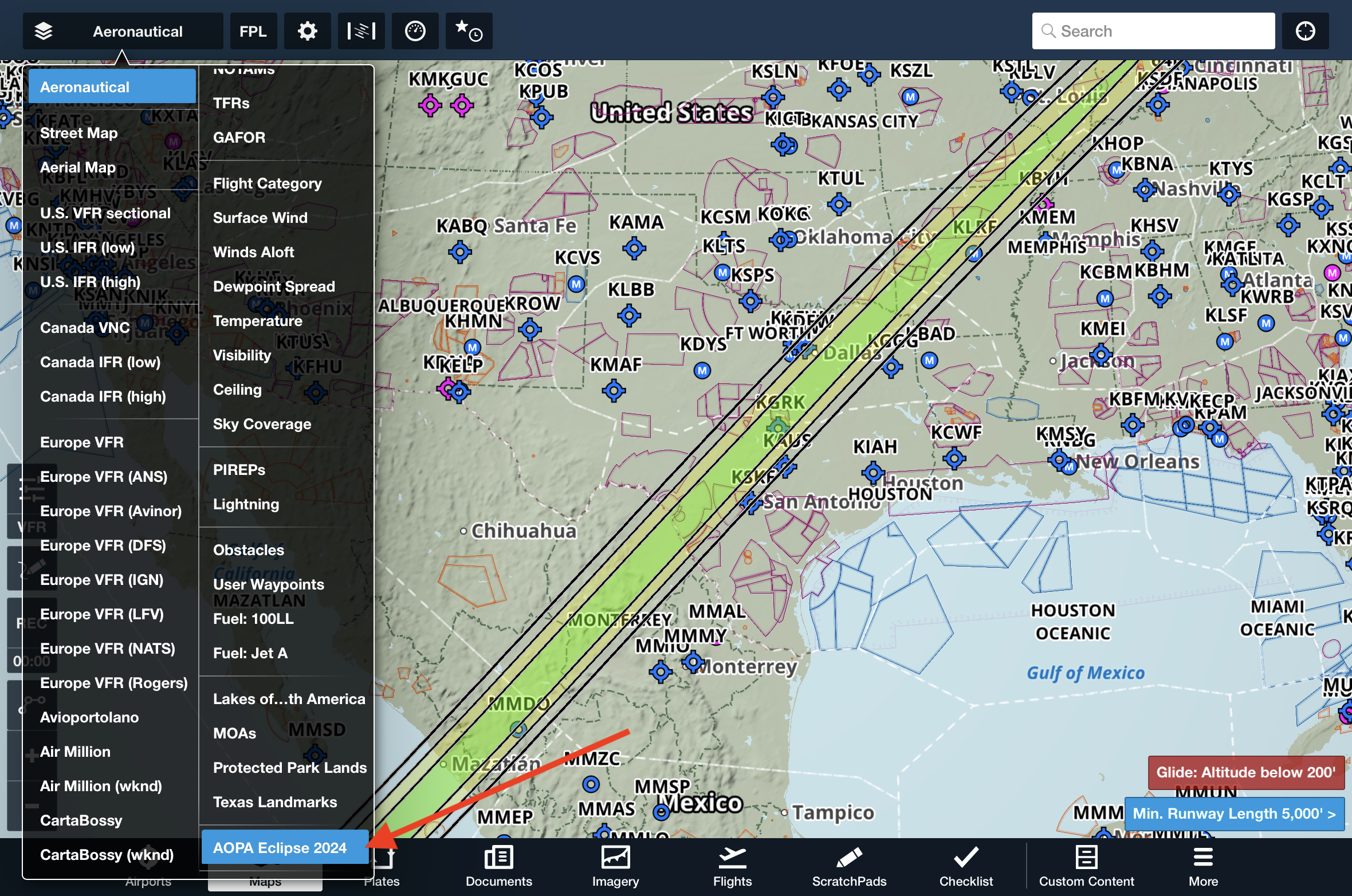Tap the KIAH airport marker

pyautogui.click(x=873, y=473)
